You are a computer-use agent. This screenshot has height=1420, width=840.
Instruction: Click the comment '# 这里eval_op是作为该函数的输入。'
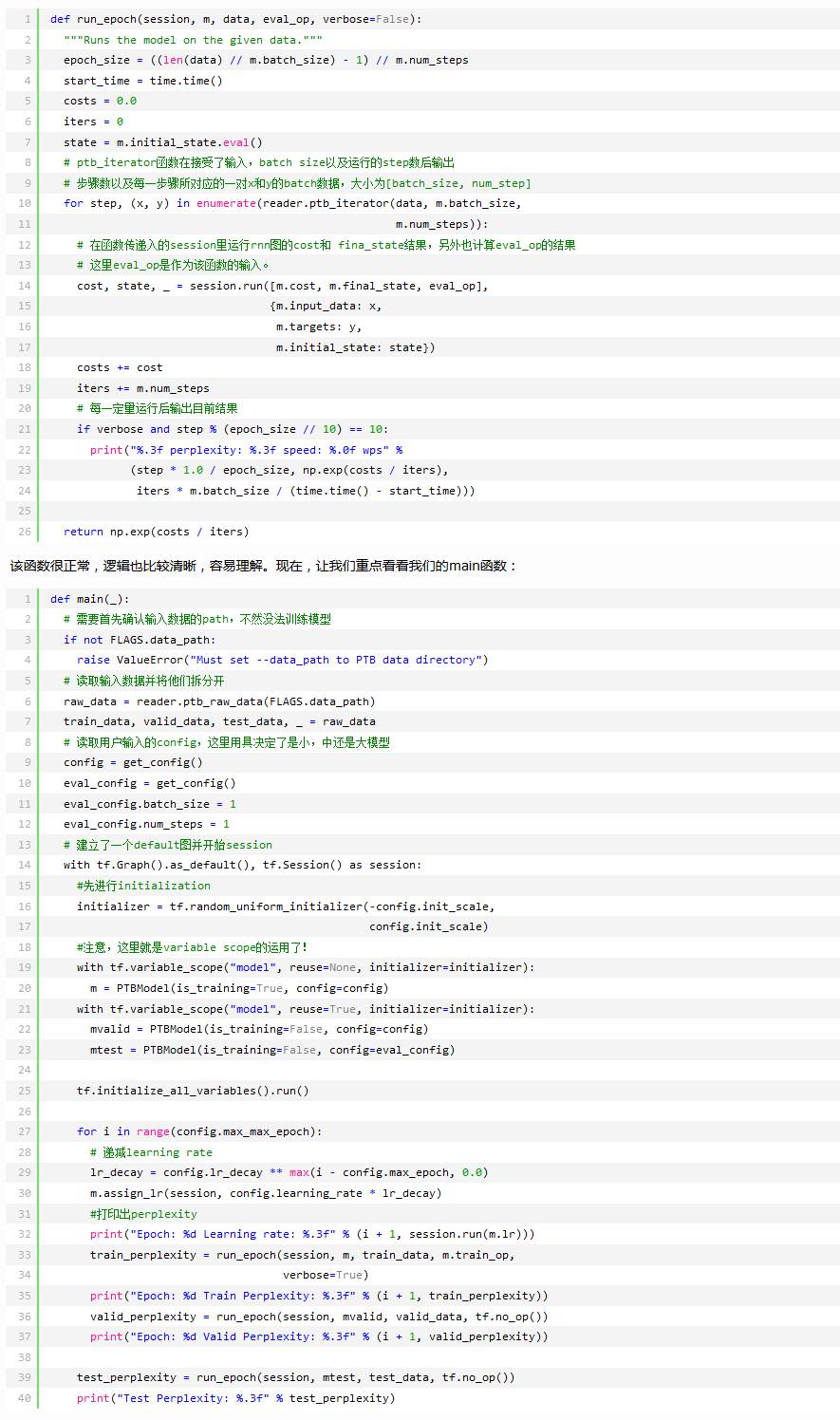pyautogui.click(x=173, y=265)
